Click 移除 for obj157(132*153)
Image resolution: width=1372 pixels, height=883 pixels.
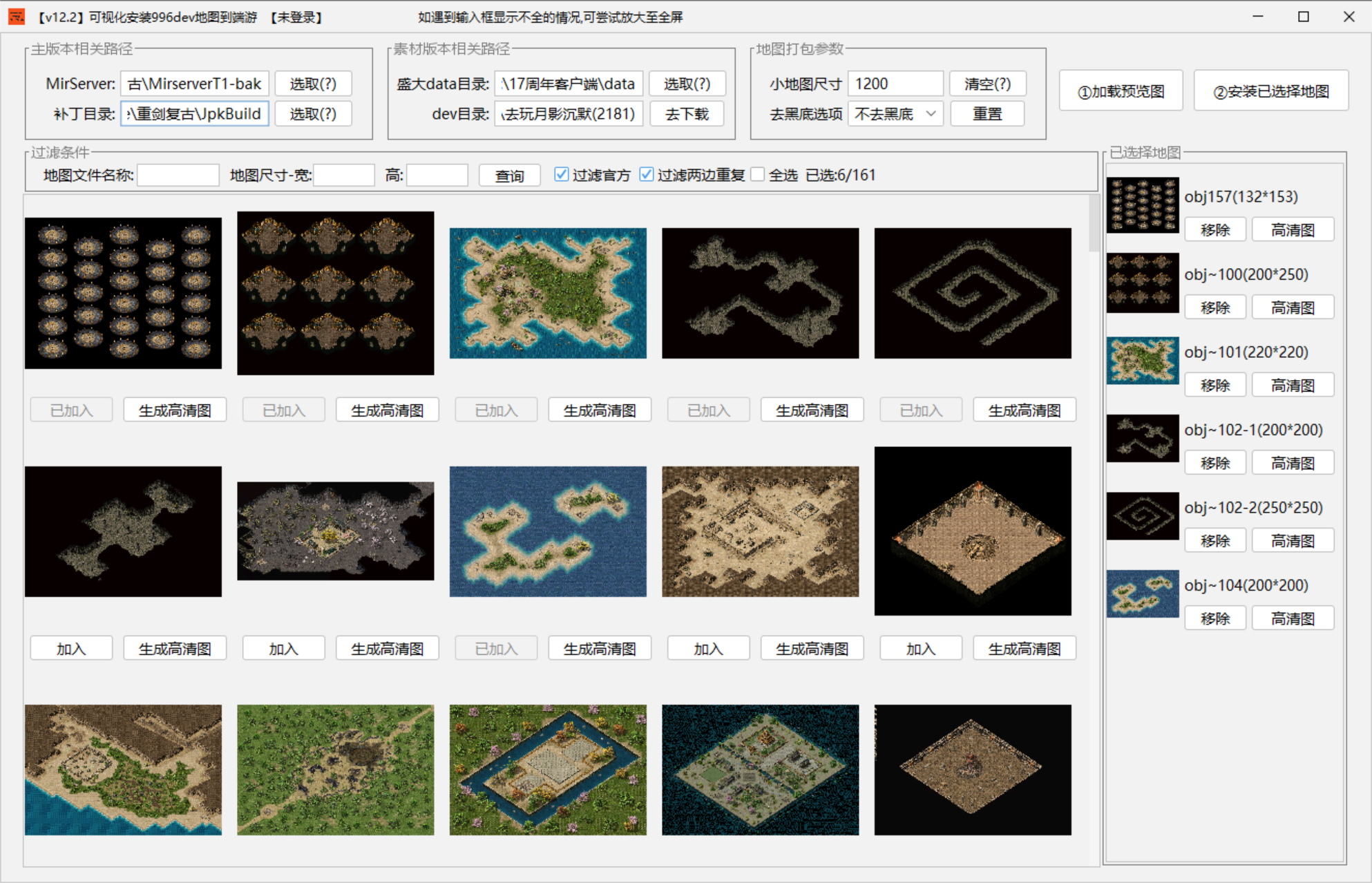point(1215,229)
